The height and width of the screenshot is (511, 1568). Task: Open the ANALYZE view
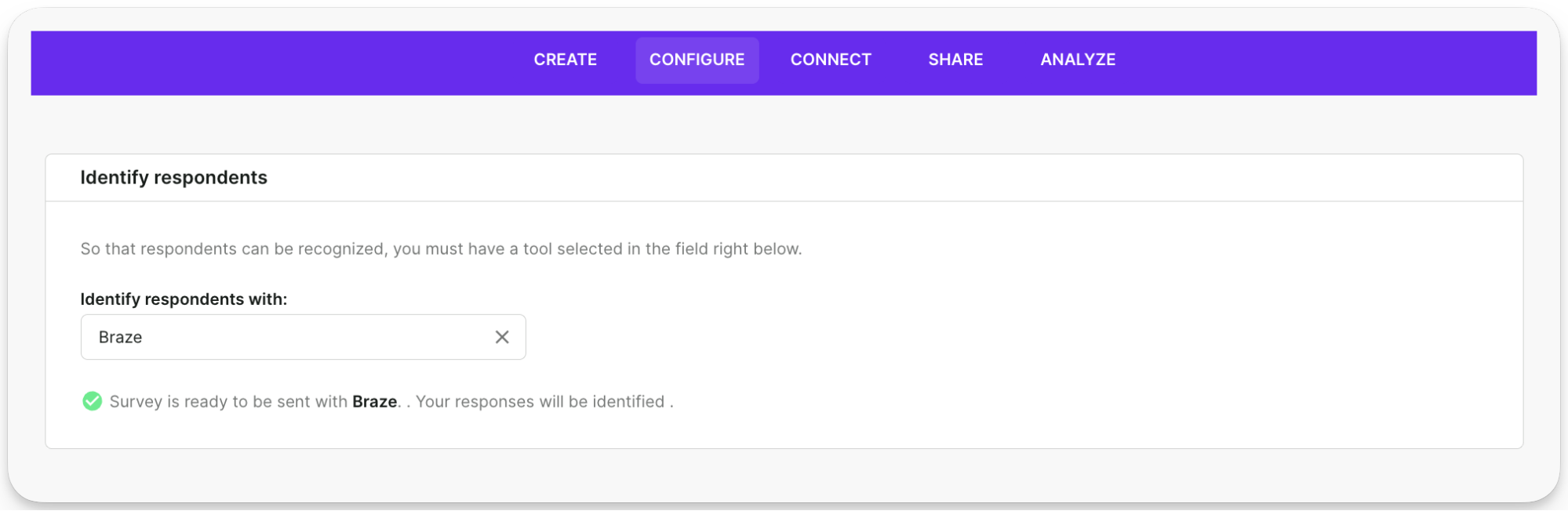[x=1077, y=60]
